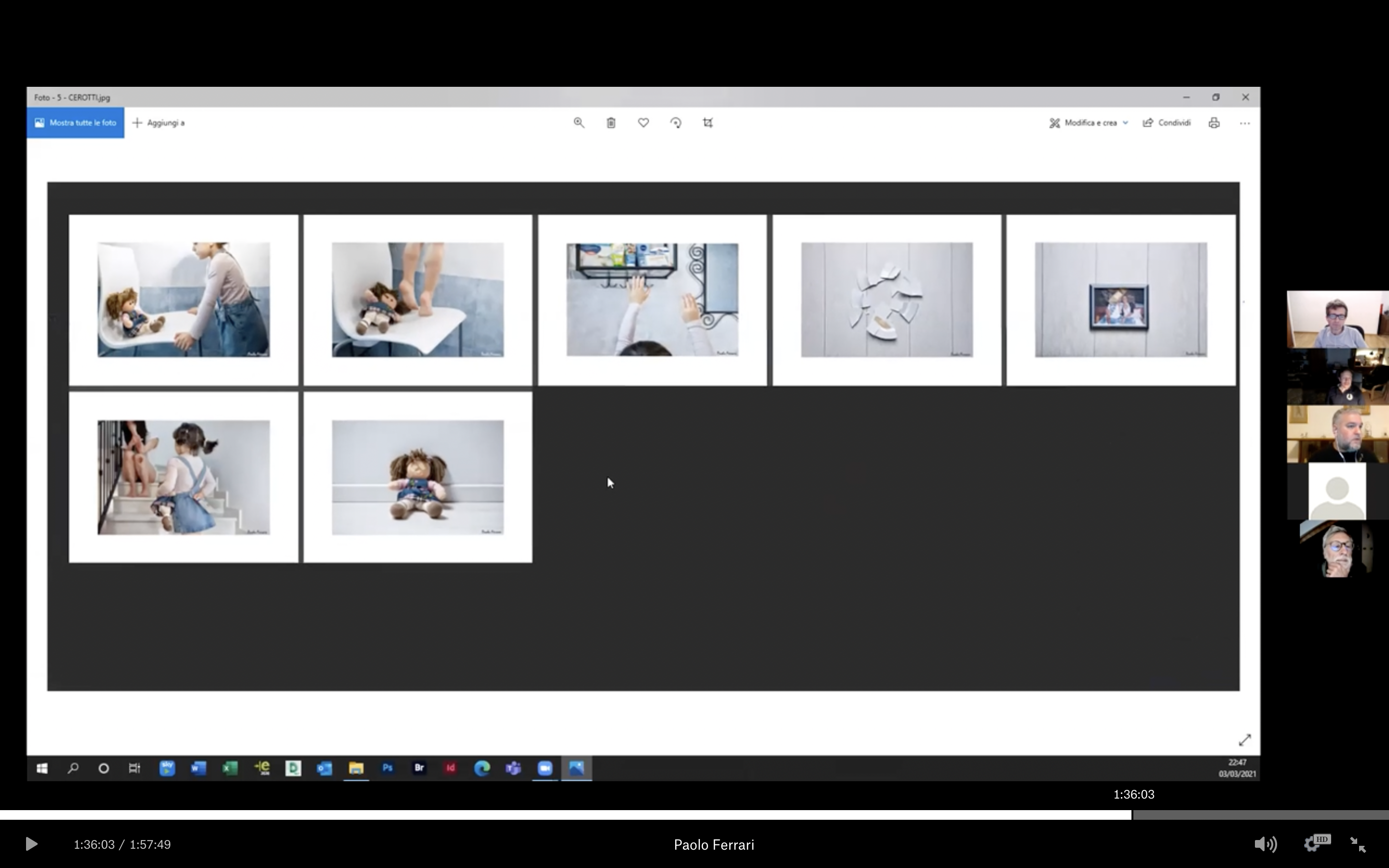
Task: Open the Windows Start menu
Action: click(42, 768)
